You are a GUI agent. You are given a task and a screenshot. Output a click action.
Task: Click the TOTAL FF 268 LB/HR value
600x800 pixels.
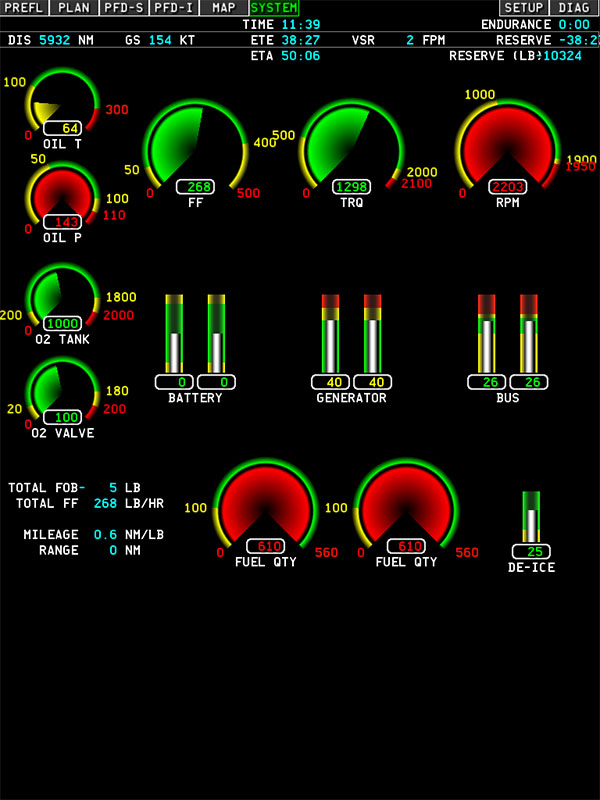click(x=106, y=504)
